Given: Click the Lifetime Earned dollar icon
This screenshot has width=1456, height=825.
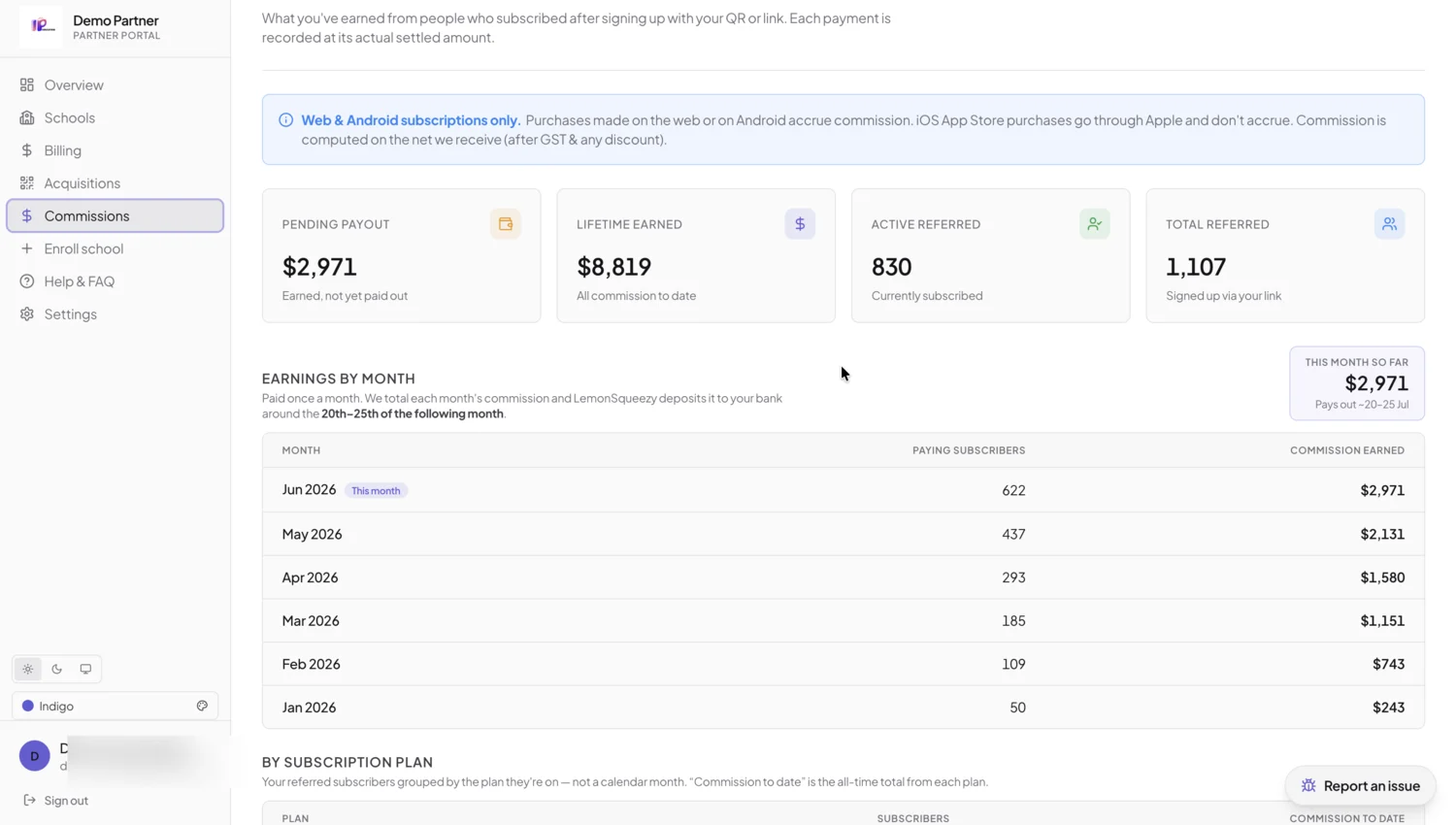Looking at the screenshot, I should (800, 224).
